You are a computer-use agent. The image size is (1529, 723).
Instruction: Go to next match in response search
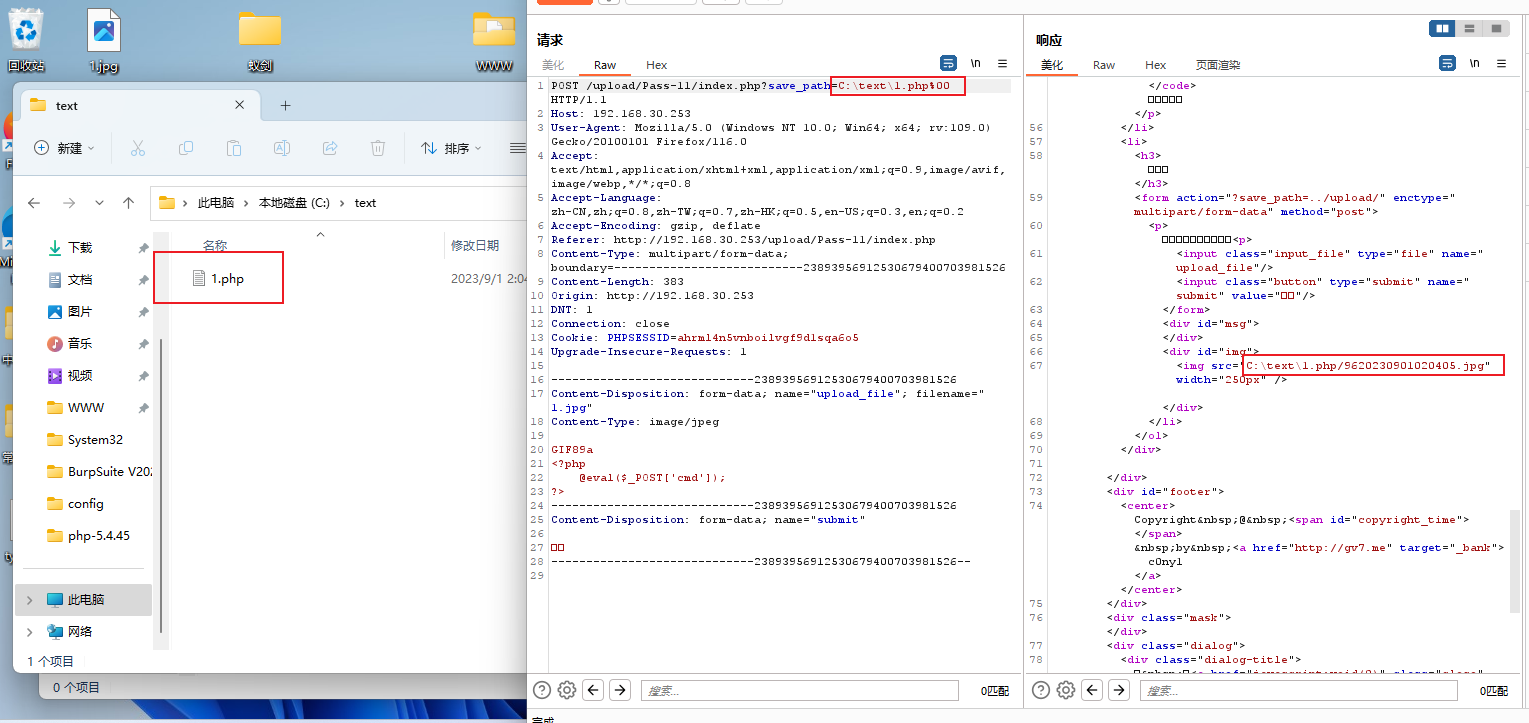(1119, 690)
